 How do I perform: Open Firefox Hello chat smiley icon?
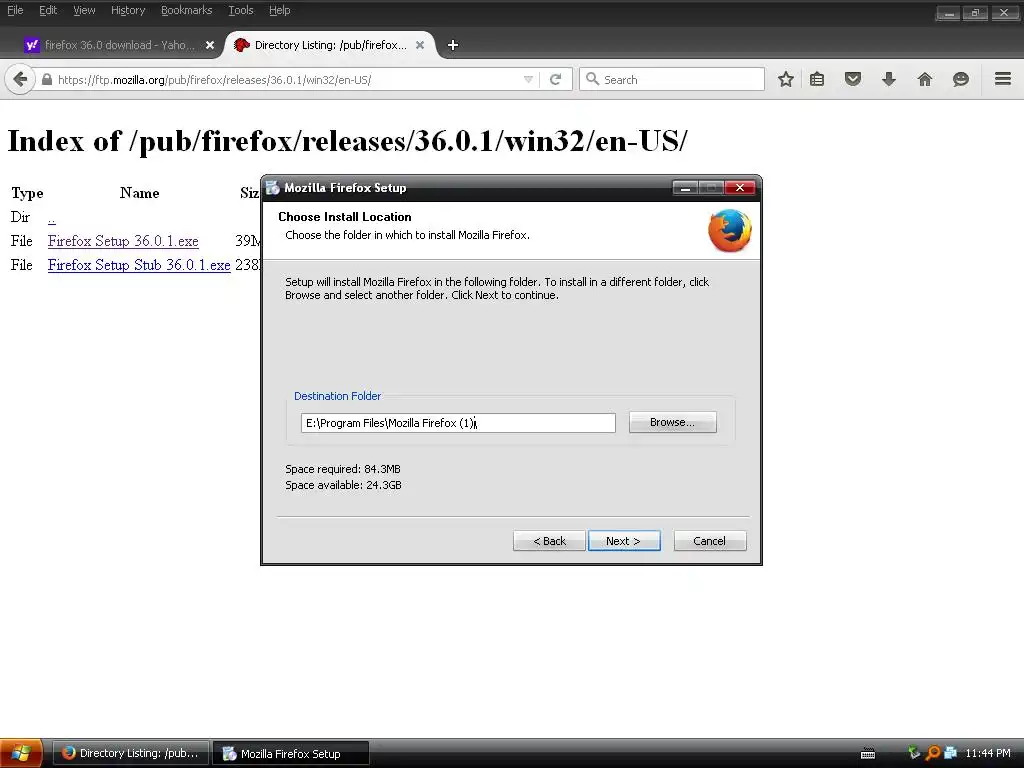coord(961,80)
